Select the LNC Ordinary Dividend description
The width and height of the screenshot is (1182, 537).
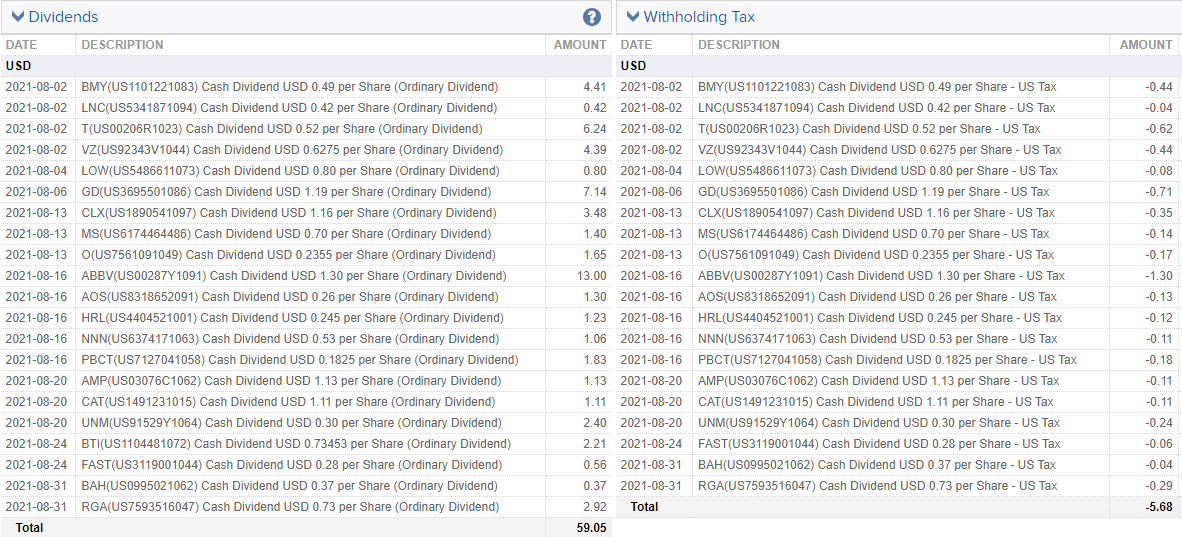289,108
